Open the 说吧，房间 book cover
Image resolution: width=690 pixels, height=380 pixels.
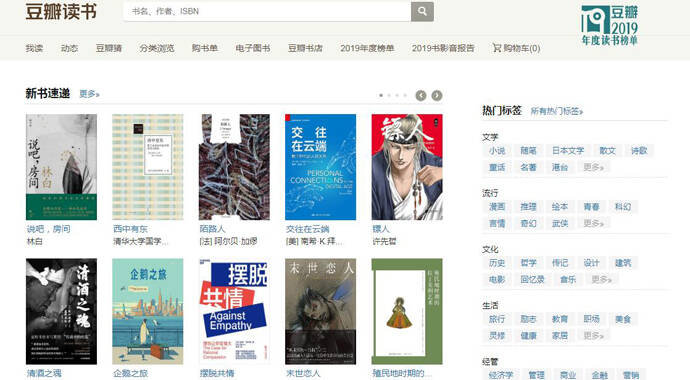pyautogui.click(x=61, y=167)
